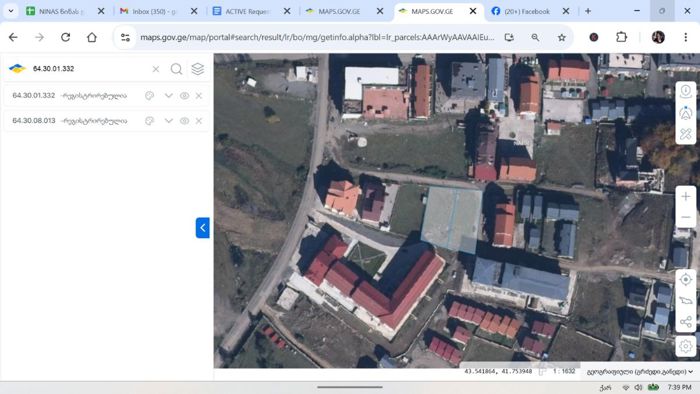Screen dimensions: 700x394
Task: Switch to the ACTIVE Request docs tab
Action: tap(247, 11)
